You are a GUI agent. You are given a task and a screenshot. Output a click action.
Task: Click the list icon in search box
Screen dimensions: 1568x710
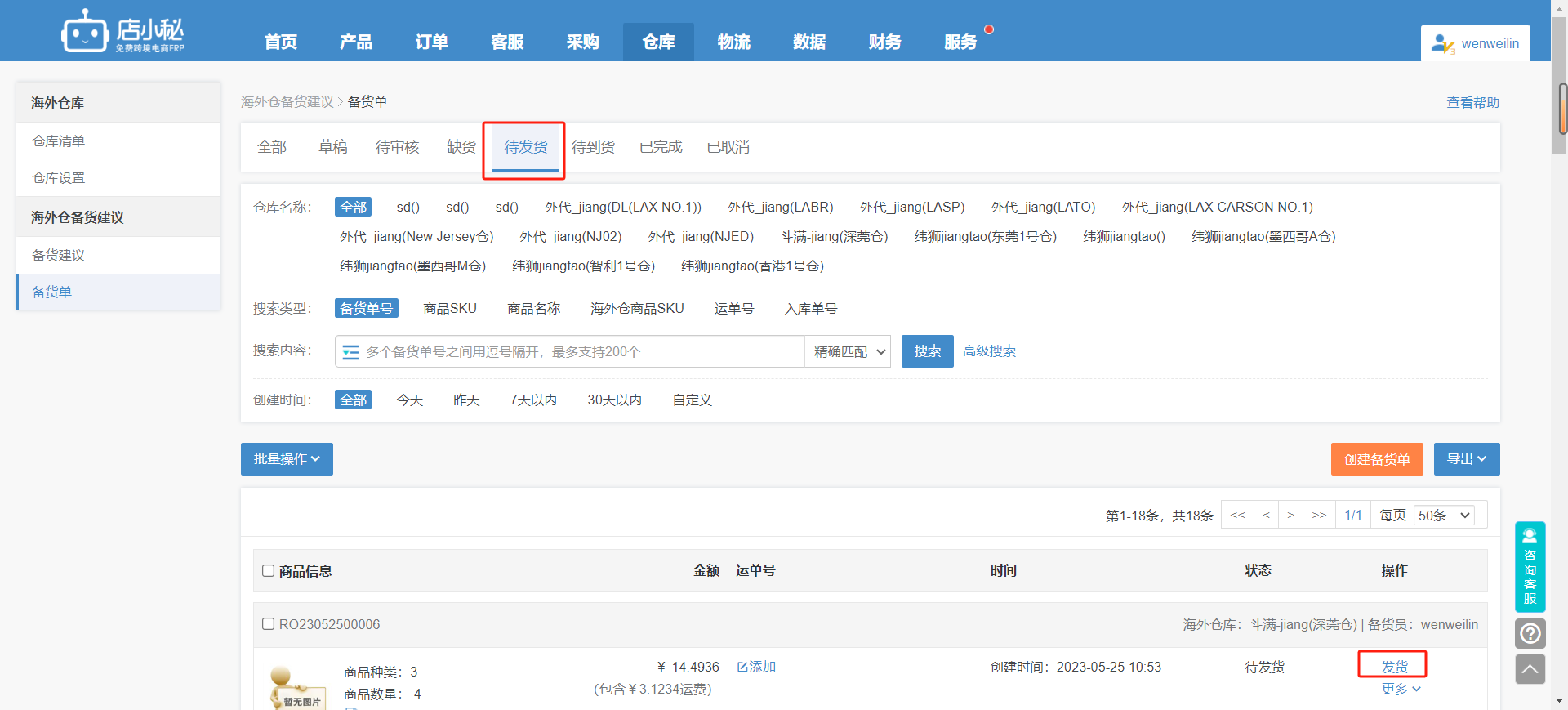click(x=351, y=352)
